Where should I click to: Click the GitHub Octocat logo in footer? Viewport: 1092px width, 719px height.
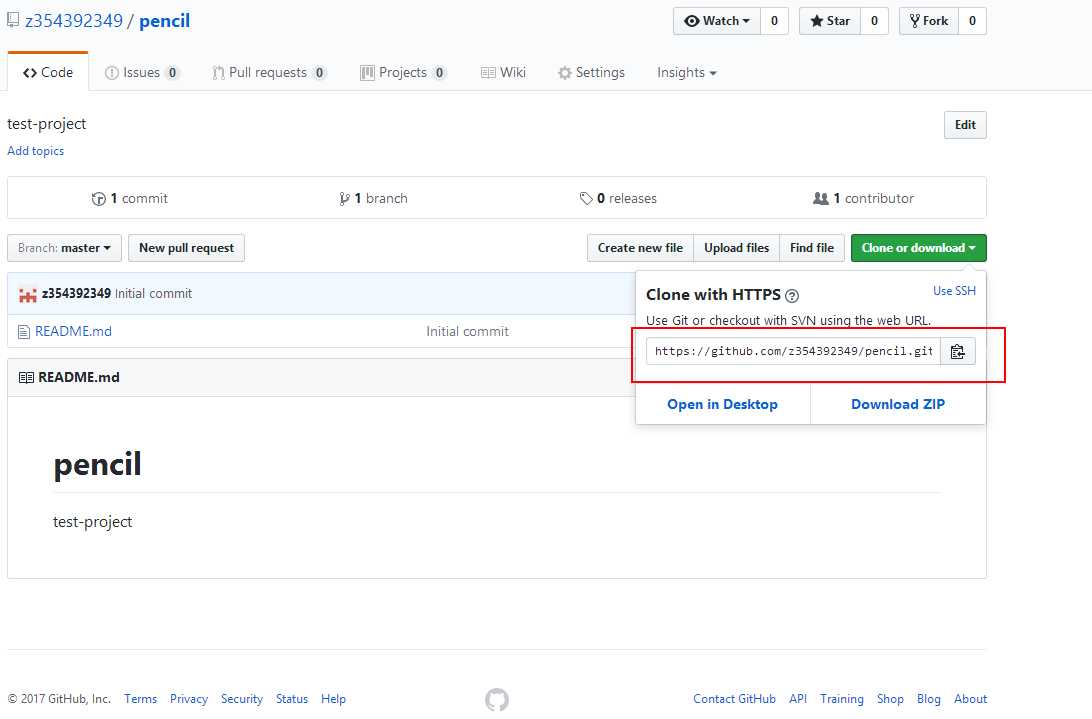[497, 699]
